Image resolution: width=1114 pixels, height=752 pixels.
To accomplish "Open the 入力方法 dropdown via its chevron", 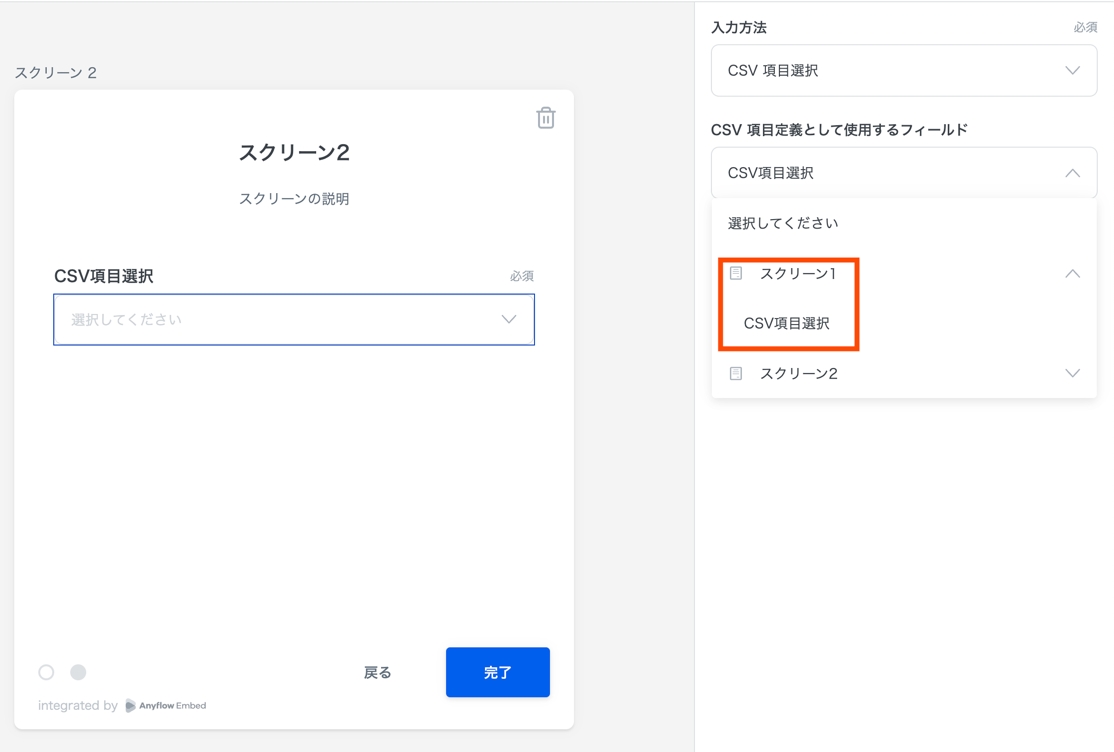I will tap(1072, 71).
